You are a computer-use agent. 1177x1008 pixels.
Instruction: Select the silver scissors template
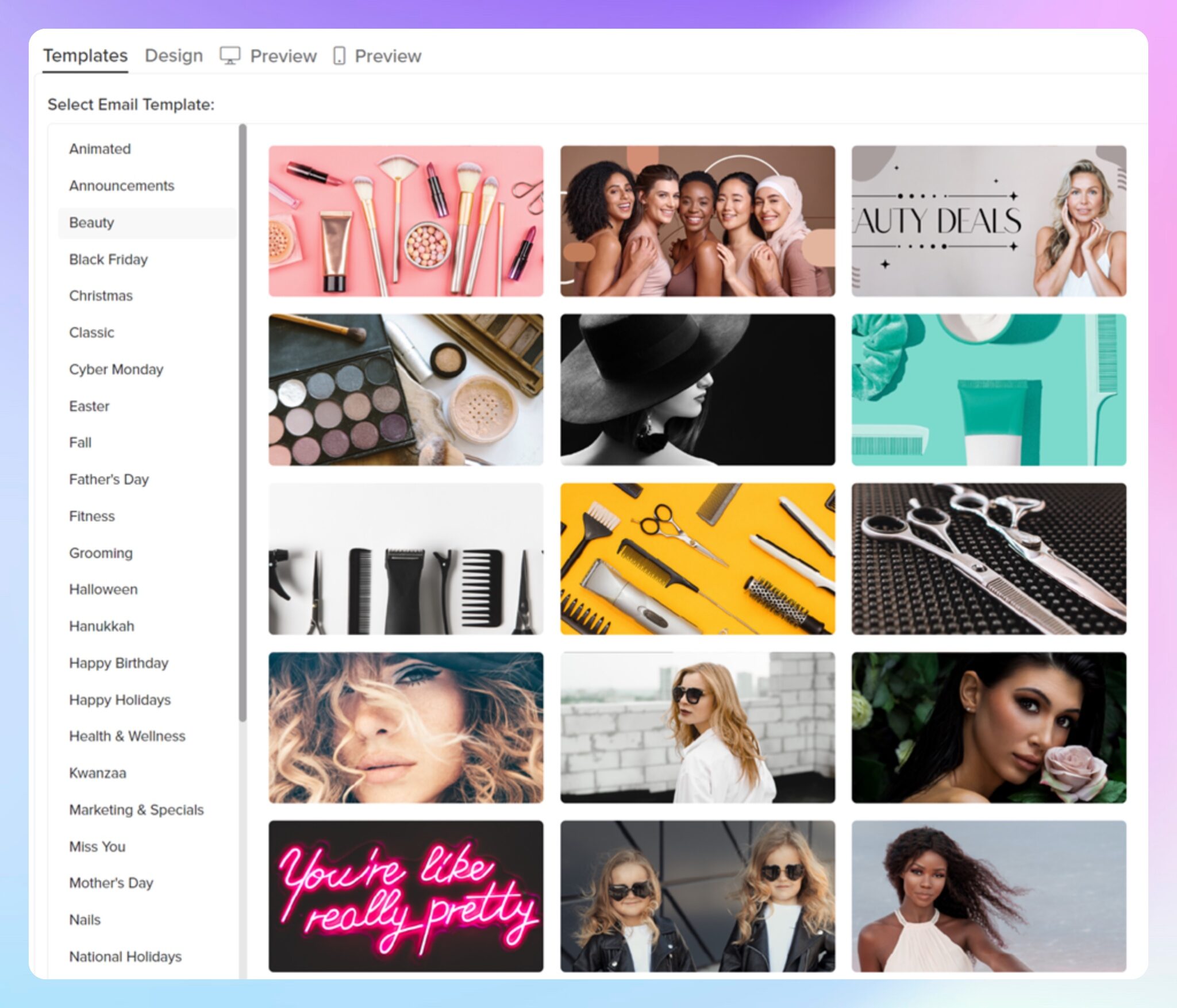988,559
